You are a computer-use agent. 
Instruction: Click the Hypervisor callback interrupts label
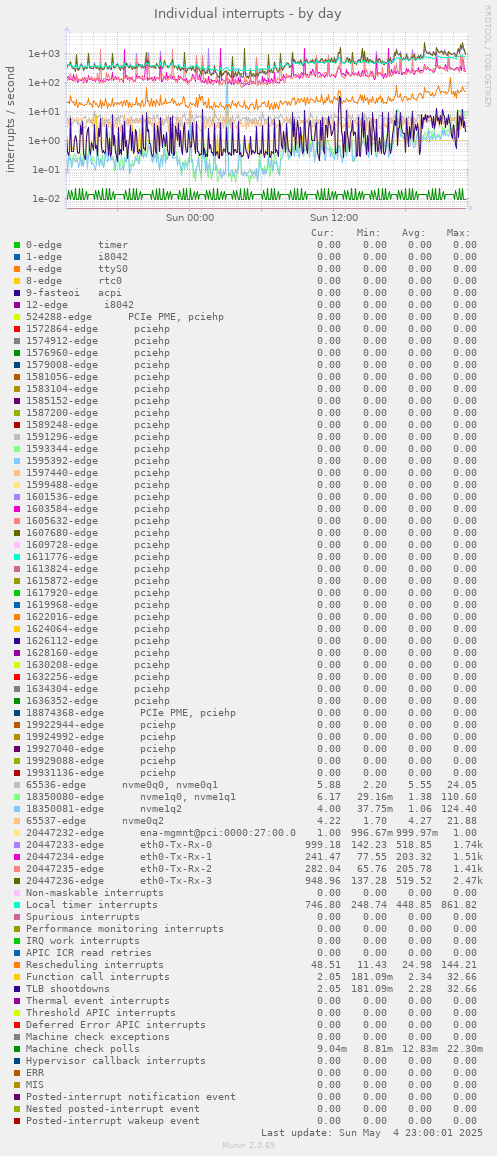point(116,1060)
